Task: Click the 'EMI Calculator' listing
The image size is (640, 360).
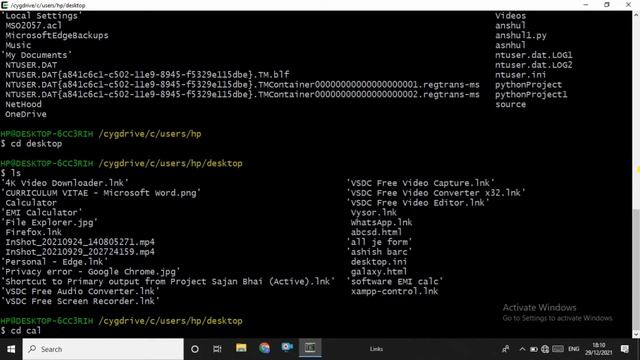Action: point(42,212)
